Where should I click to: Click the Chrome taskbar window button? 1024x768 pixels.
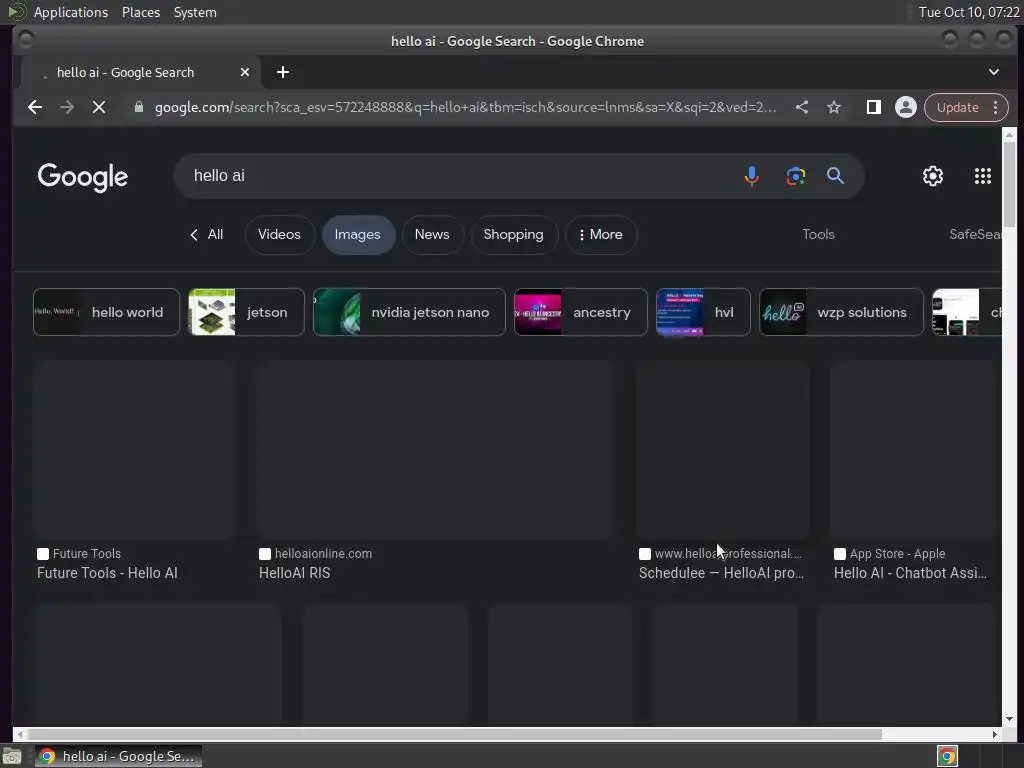point(118,756)
